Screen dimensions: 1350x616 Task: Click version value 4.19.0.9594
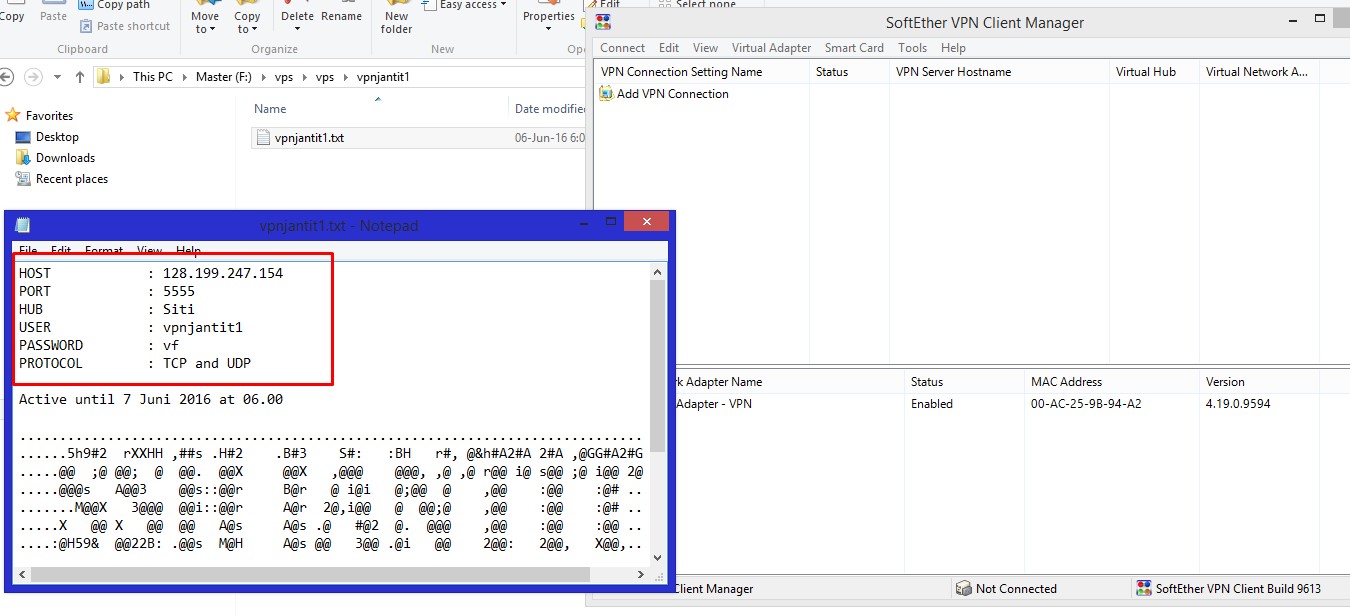tap(1238, 404)
